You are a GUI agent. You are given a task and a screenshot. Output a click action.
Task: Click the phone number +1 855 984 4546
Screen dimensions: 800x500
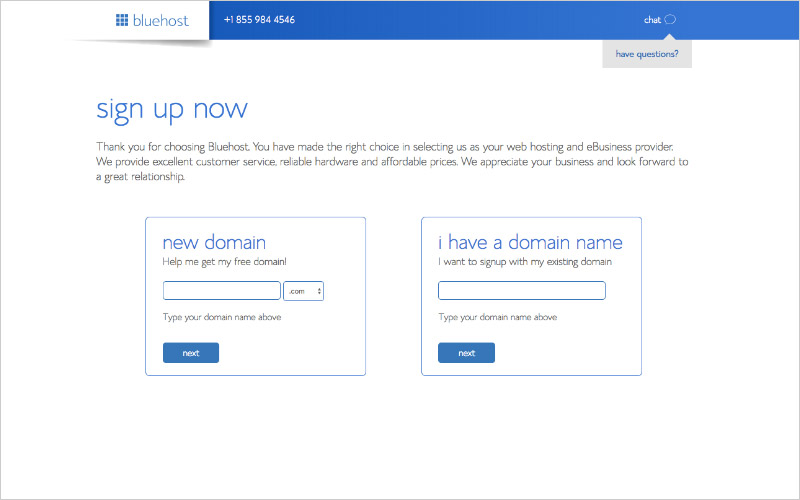tap(259, 20)
